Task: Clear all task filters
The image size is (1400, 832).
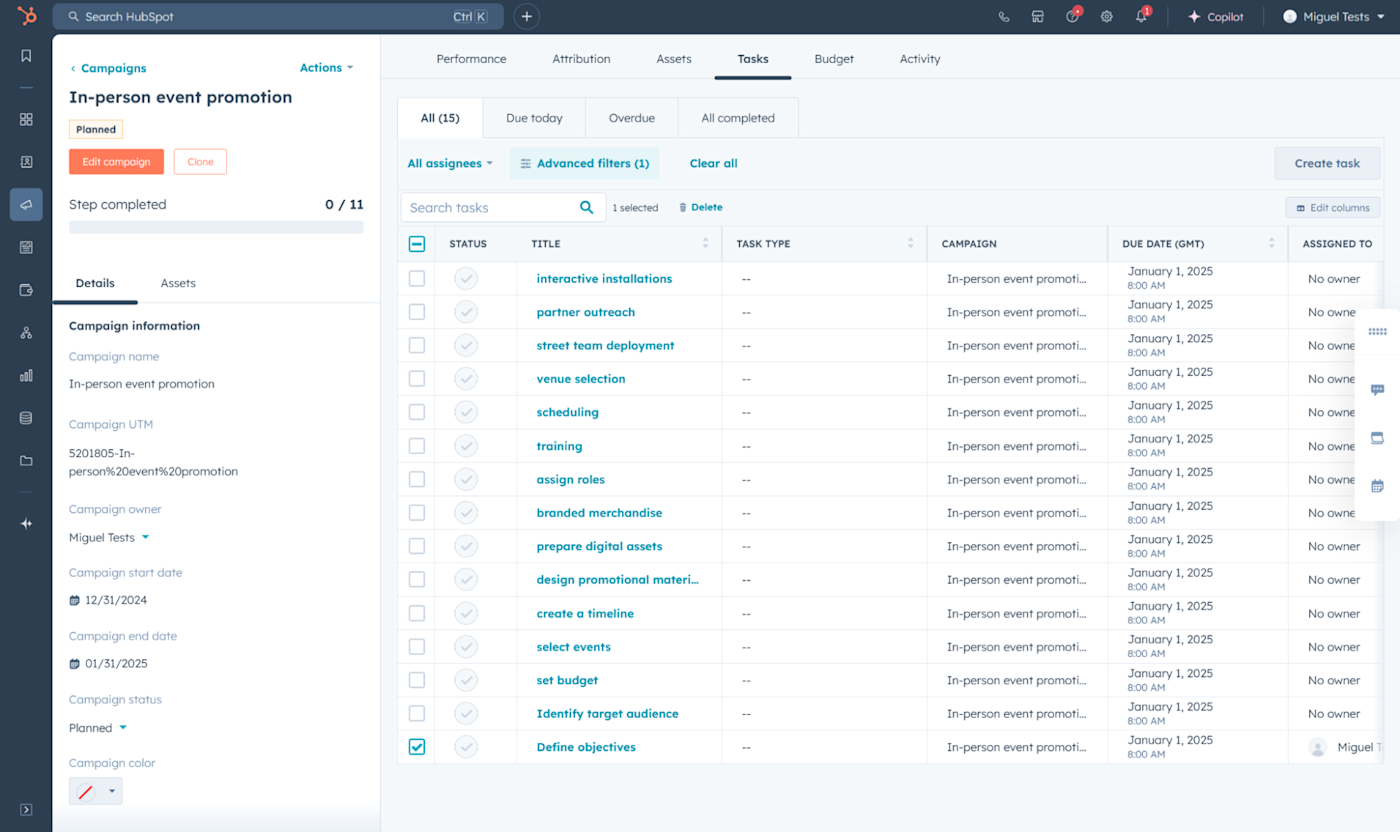Action: coord(714,163)
